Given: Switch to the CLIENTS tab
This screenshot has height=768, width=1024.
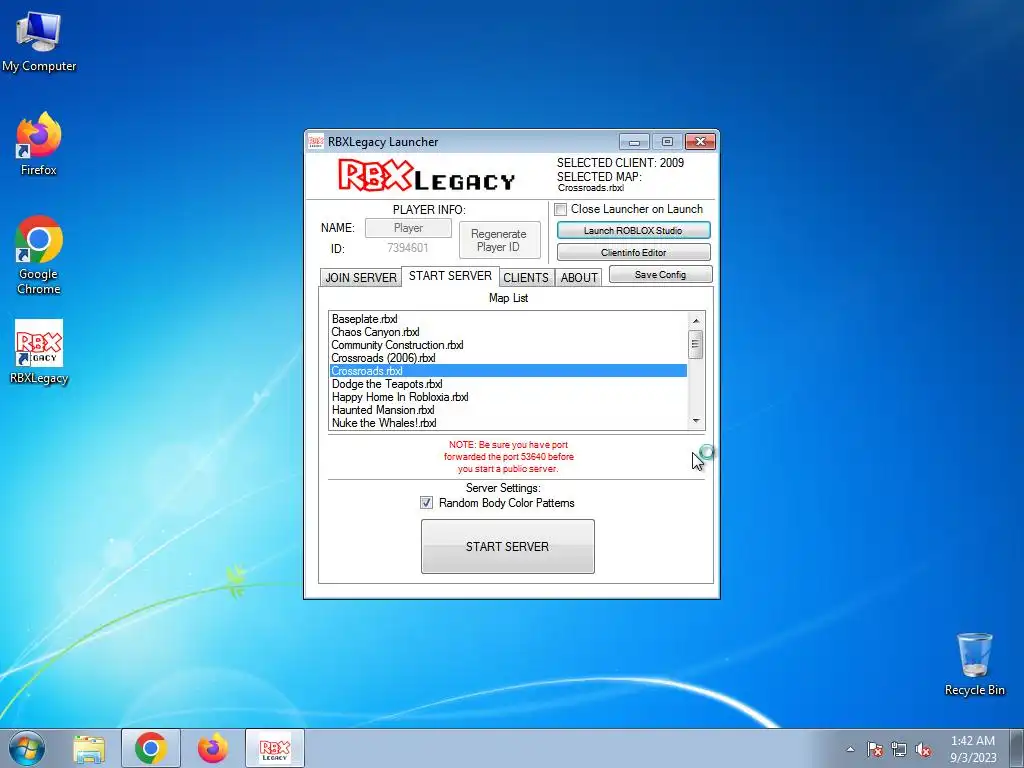Looking at the screenshot, I should point(526,278).
